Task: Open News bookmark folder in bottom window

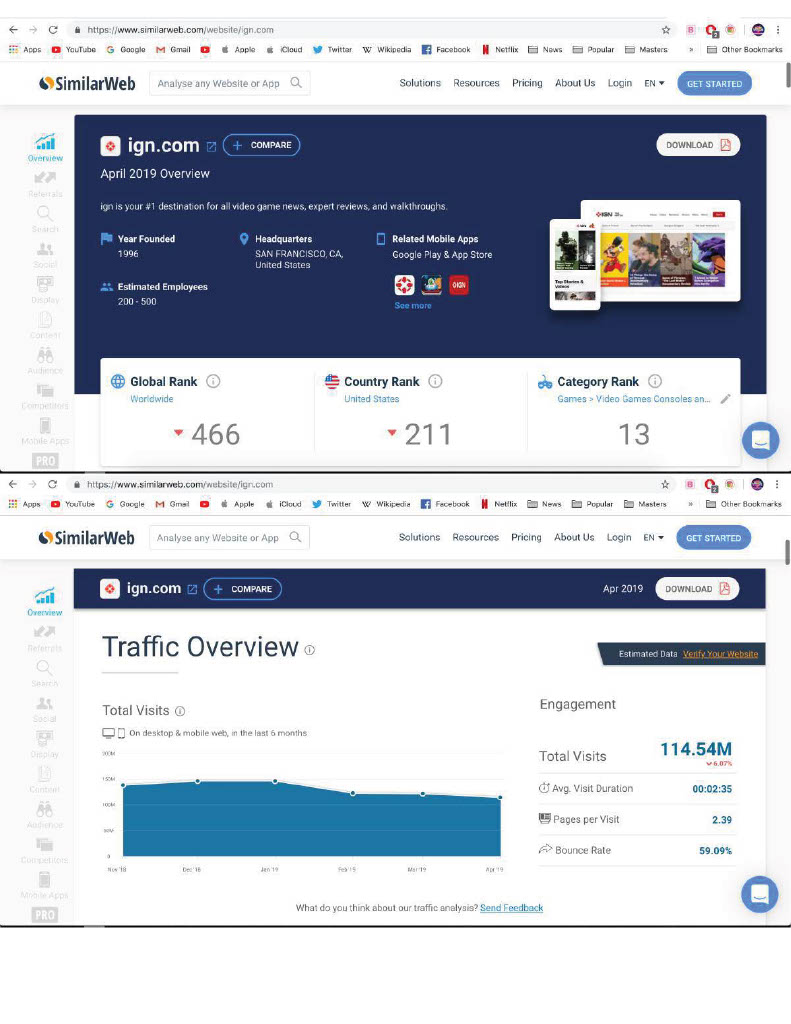Action: (544, 504)
